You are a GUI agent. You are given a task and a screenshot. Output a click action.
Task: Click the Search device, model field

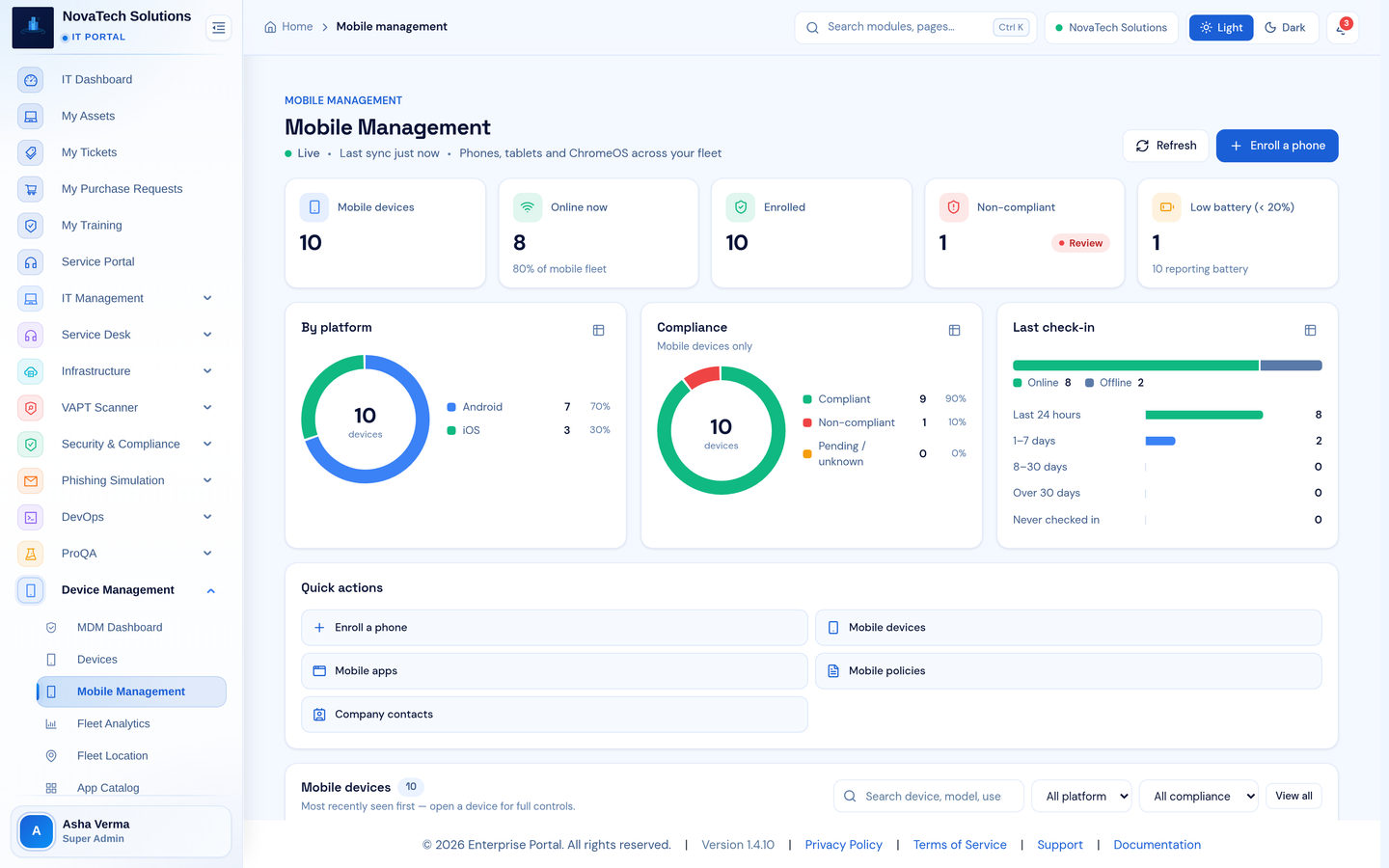[929, 797]
